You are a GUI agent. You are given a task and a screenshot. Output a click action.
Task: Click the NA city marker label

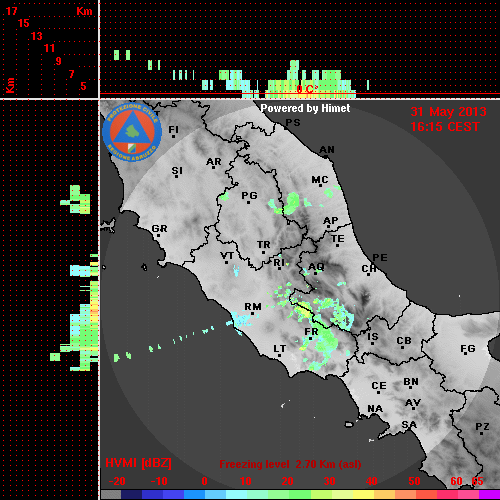pyautogui.click(x=375, y=409)
